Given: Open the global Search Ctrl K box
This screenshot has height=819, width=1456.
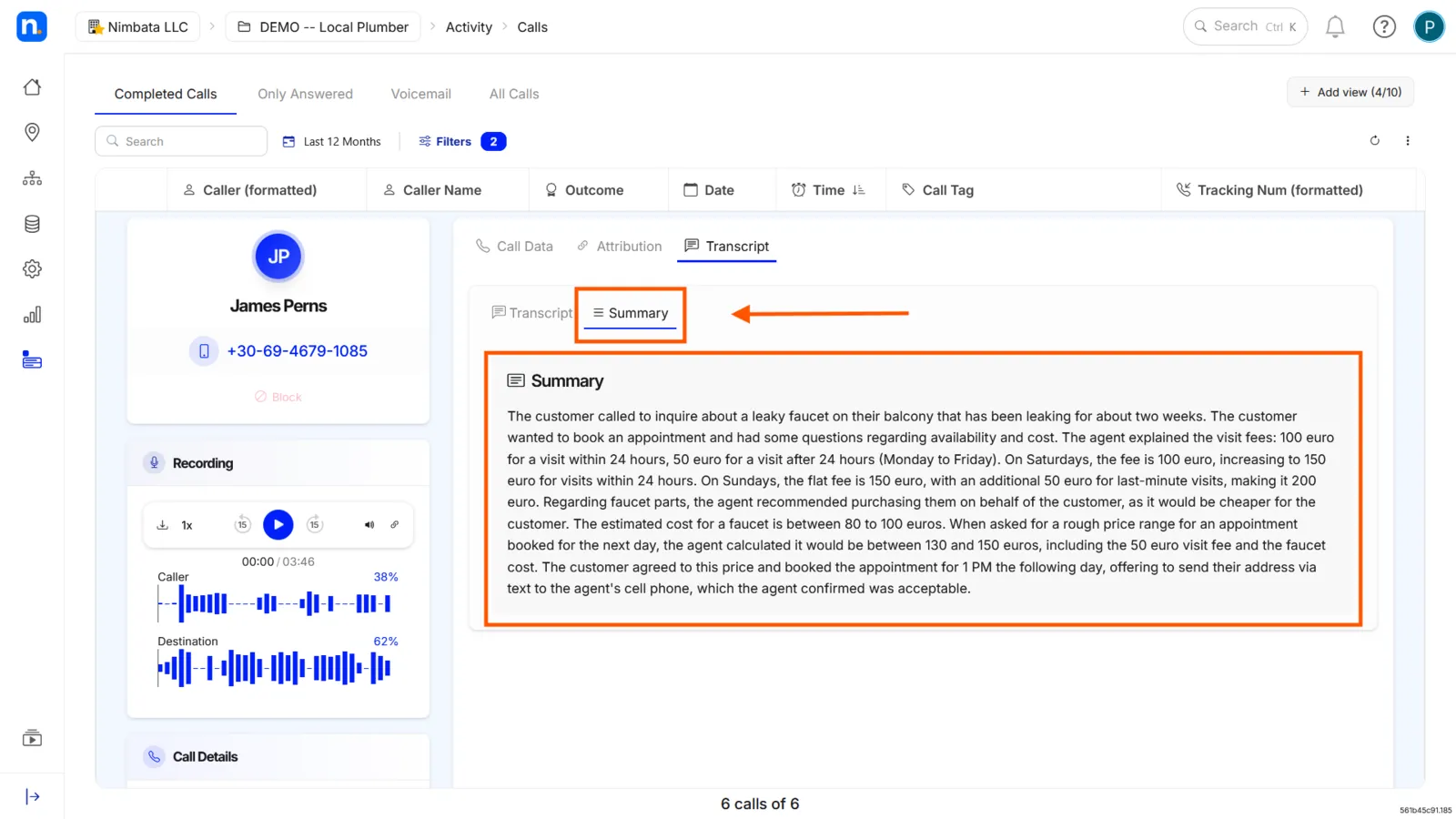Looking at the screenshot, I should tap(1245, 26).
